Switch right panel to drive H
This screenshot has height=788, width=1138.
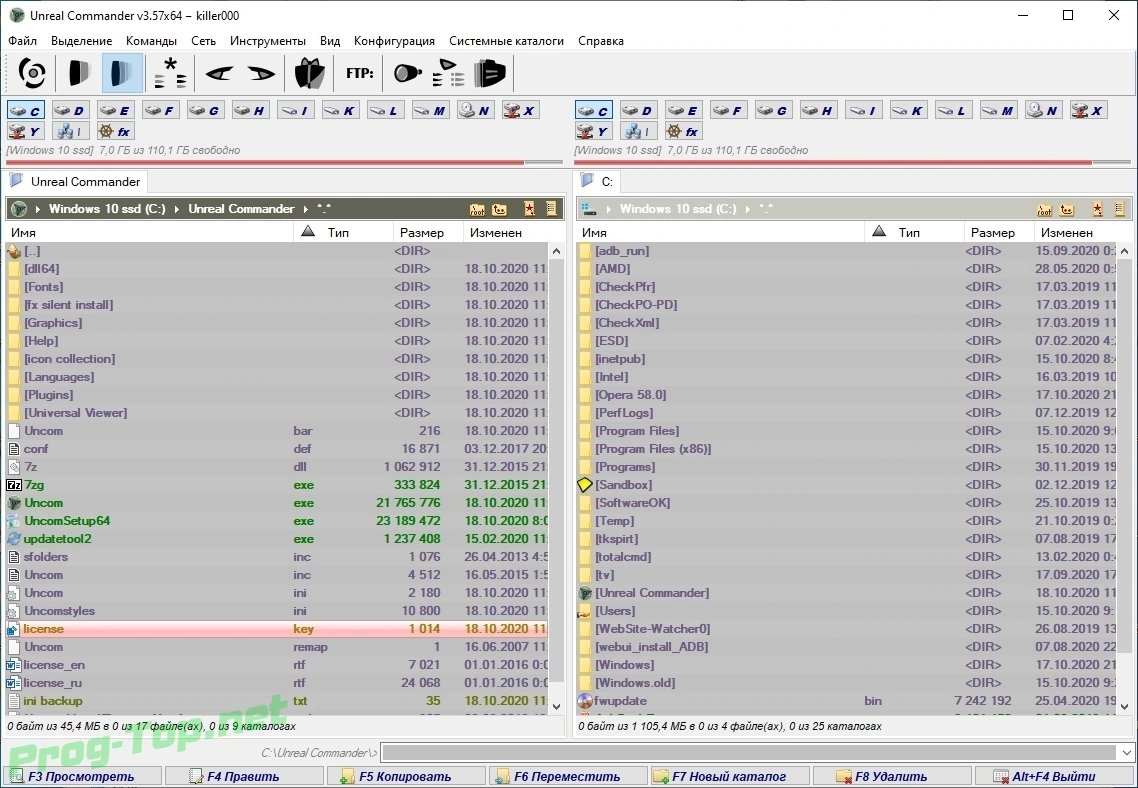click(x=818, y=110)
